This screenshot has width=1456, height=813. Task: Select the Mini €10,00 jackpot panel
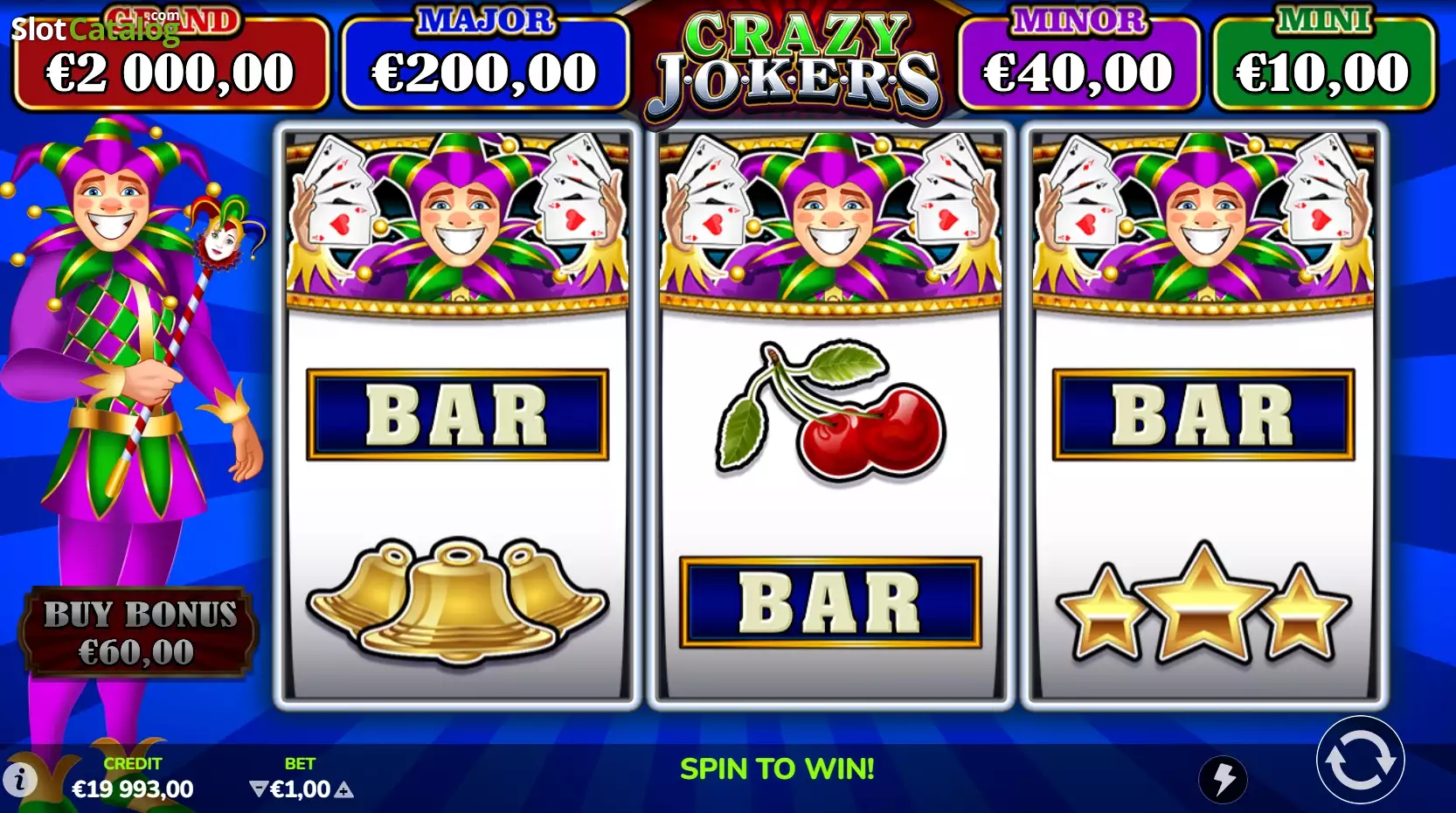[1323, 61]
